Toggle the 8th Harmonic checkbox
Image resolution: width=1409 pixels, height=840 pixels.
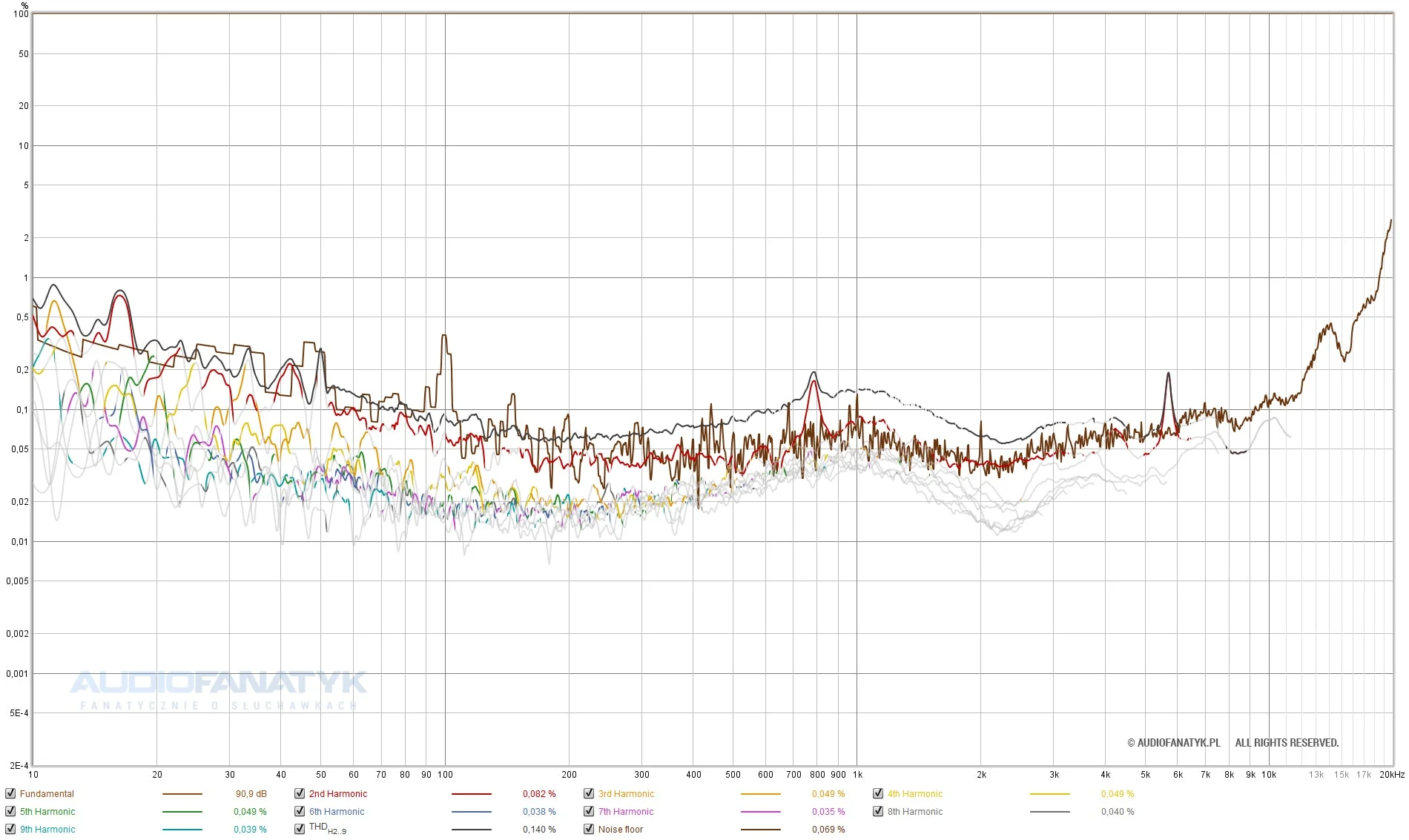point(878,811)
